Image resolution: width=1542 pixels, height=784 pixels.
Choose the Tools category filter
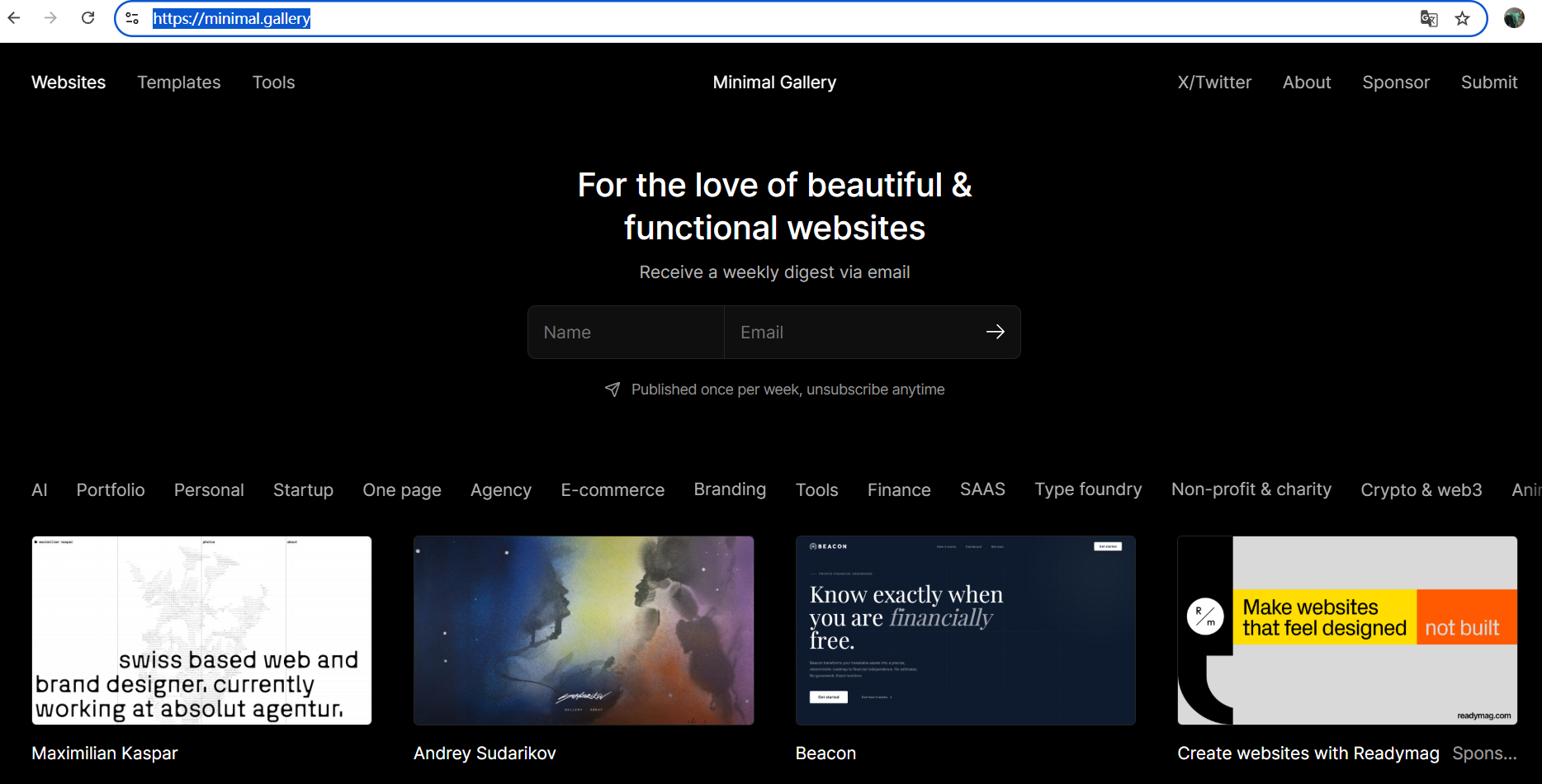tap(817, 490)
